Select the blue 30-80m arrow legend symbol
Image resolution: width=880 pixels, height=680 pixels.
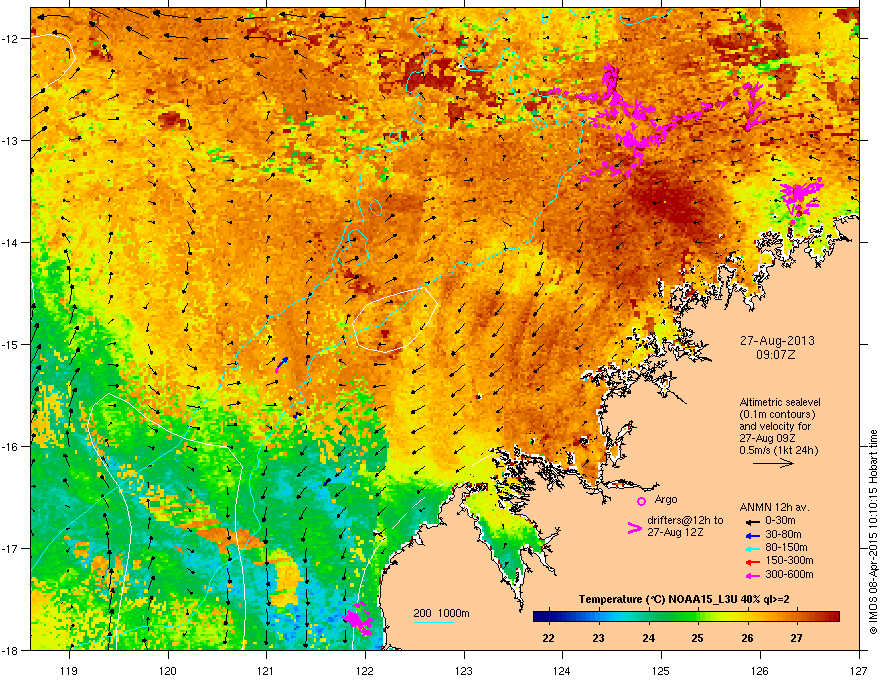click(x=752, y=535)
